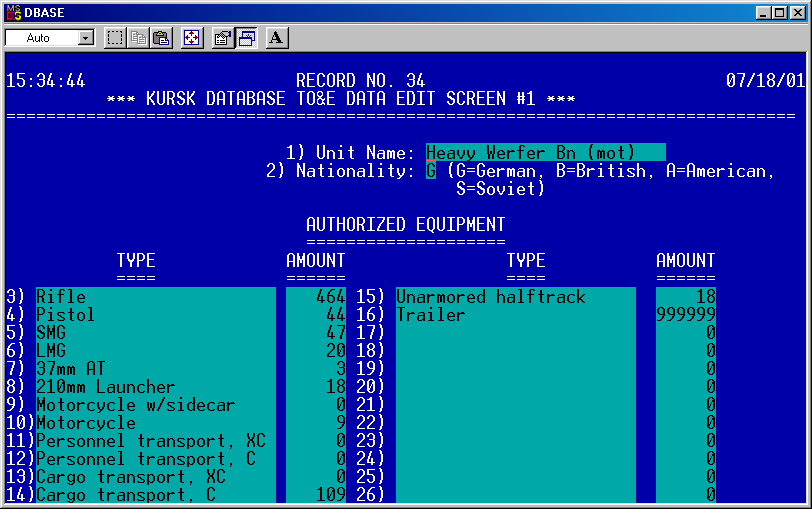This screenshot has width=812, height=509.
Task: Minimize the DBASE window
Action: click(764, 11)
